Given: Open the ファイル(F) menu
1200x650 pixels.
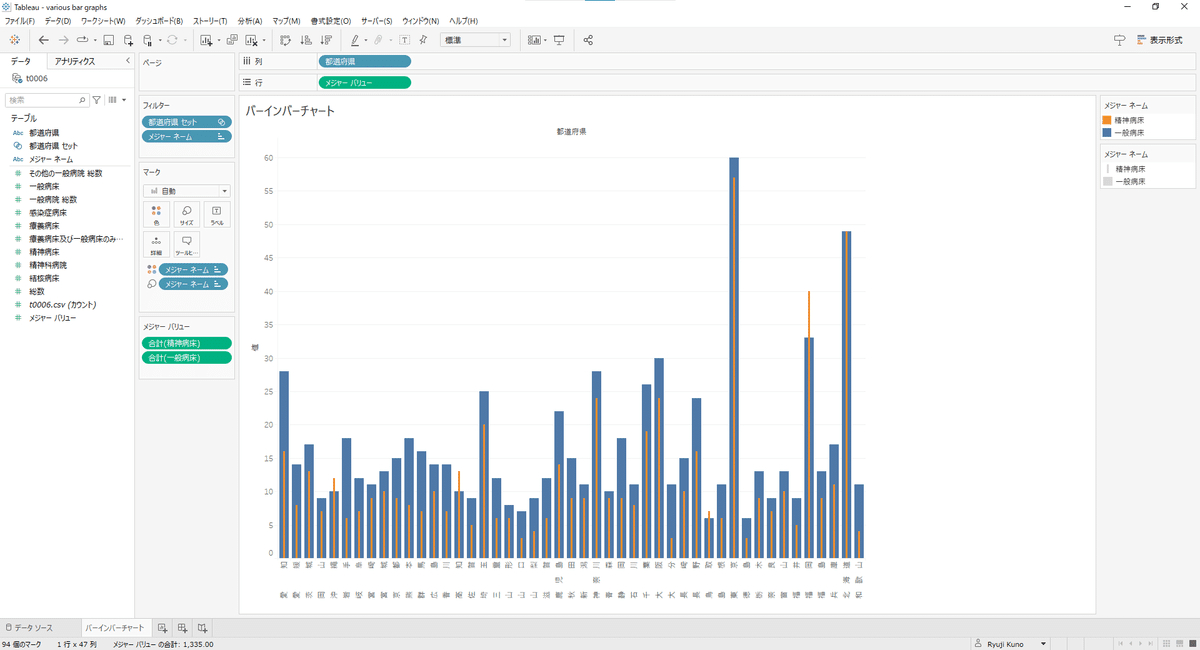Looking at the screenshot, I should [20, 21].
